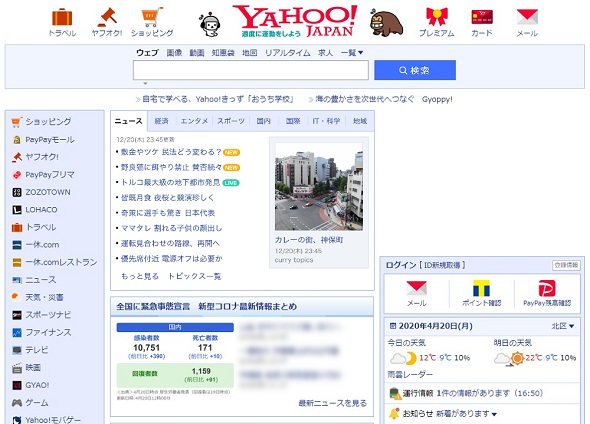
Task: Switch to the スポーツ news tab
Action: tap(231, 121)
